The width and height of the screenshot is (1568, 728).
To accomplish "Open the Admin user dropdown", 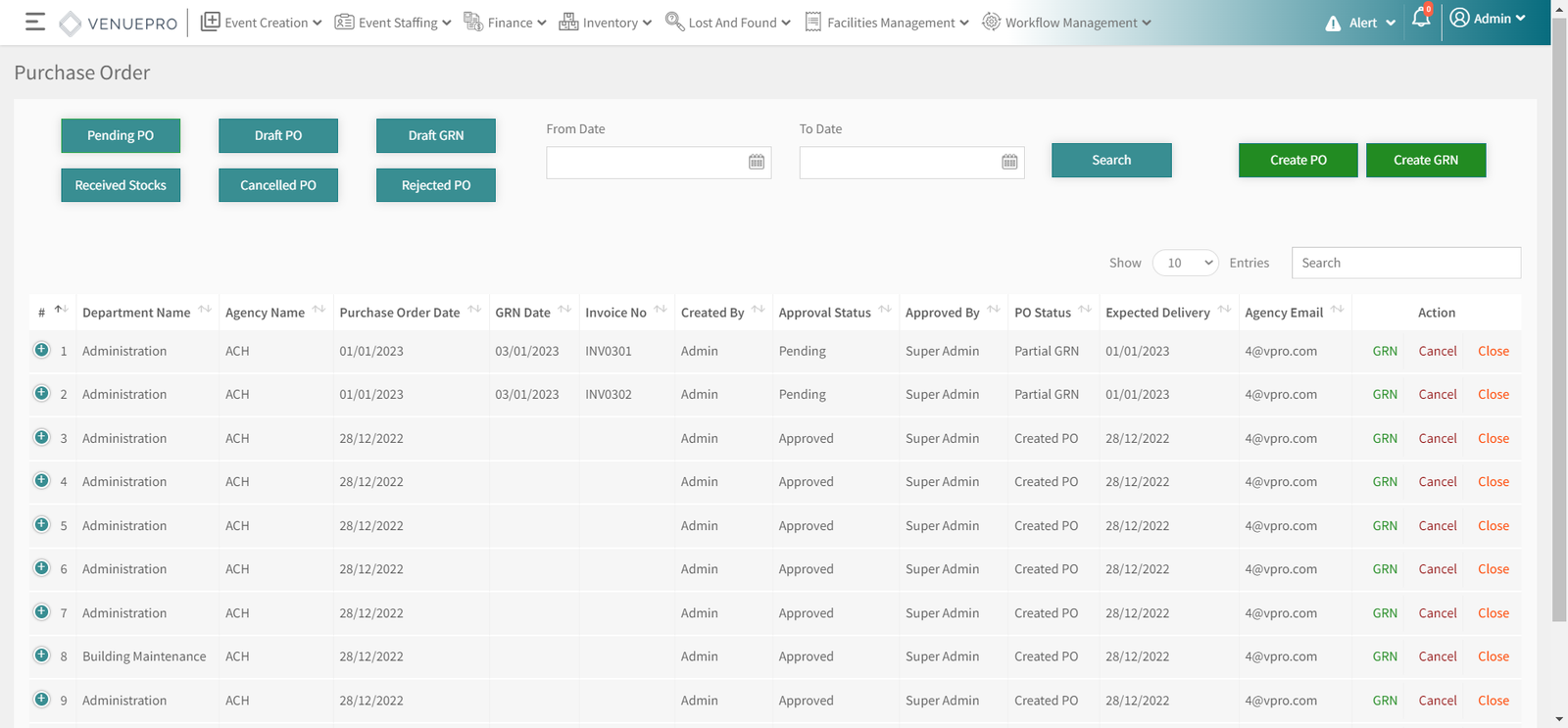I will (x=1488, y=19).
